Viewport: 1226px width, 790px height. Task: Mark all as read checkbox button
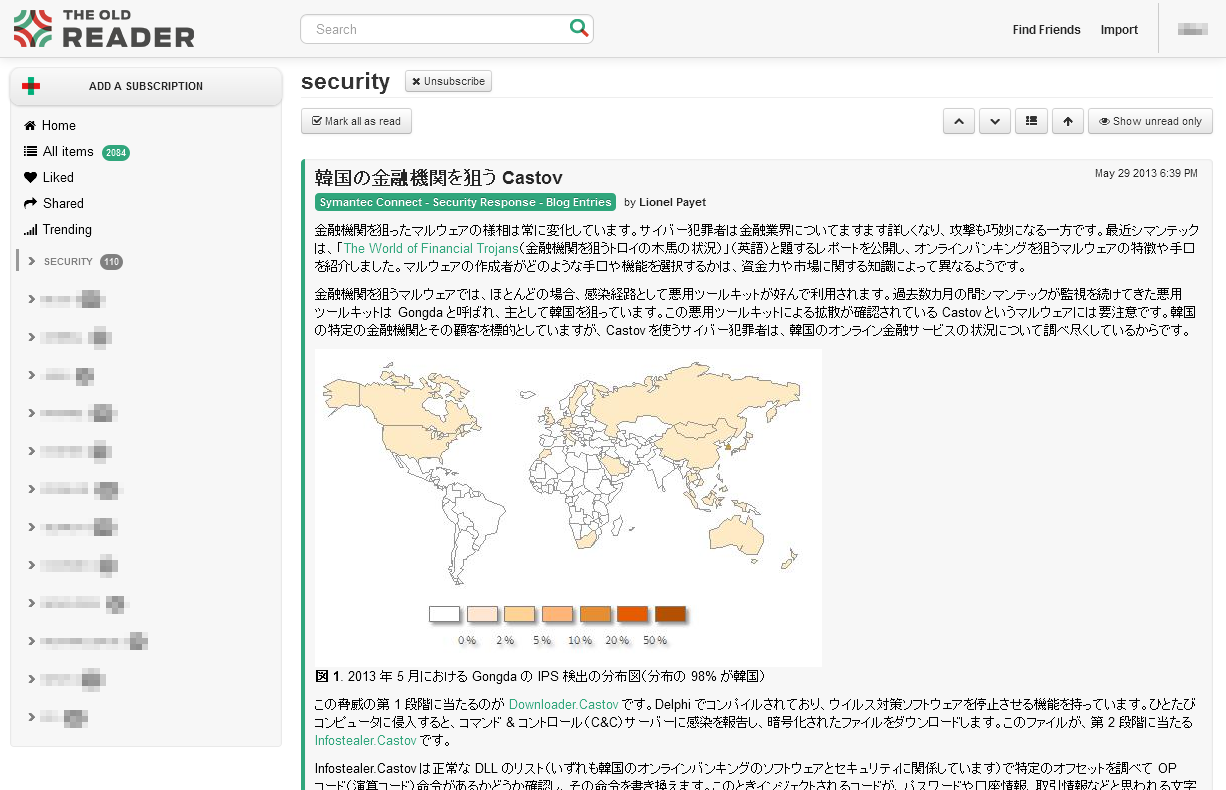[x=356, y=121]
